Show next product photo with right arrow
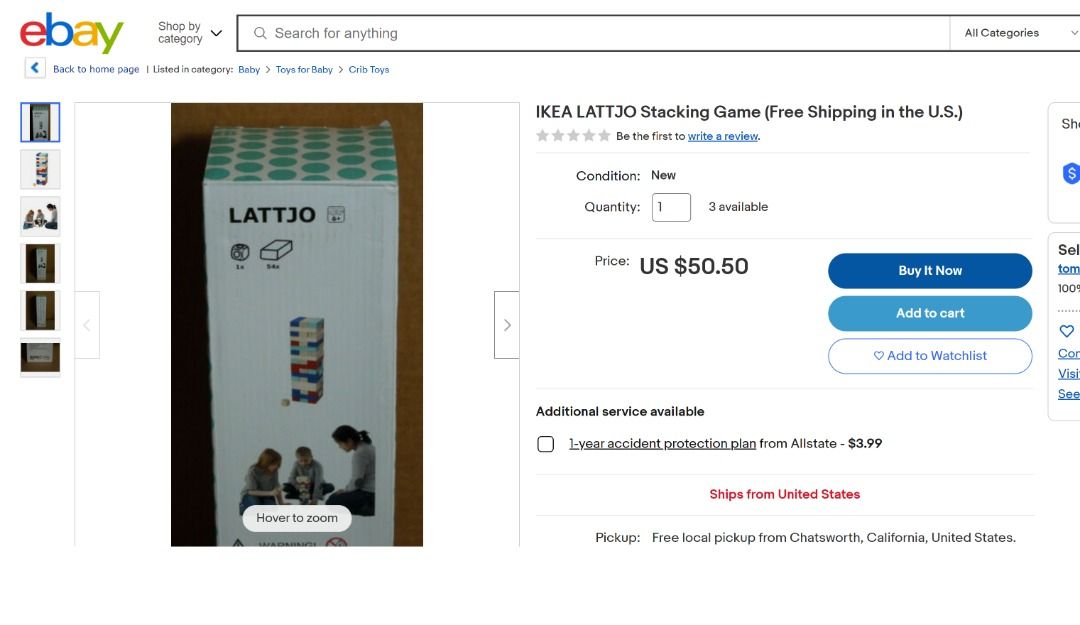 507,324
